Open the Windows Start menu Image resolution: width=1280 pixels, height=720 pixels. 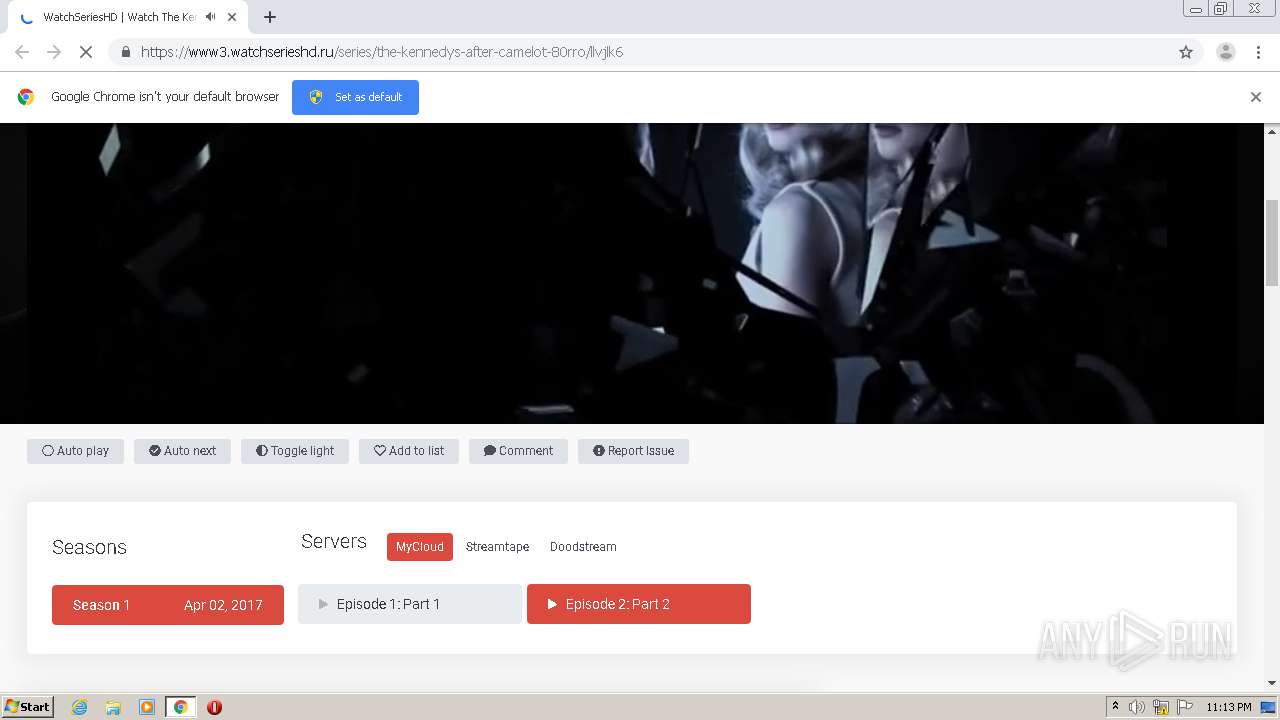[28, 707]
